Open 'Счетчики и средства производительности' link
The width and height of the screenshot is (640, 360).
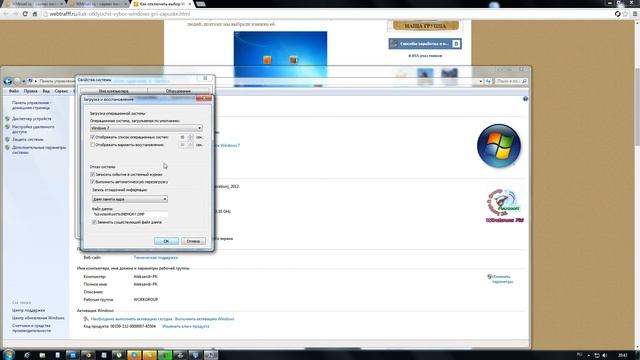(31, 328)
